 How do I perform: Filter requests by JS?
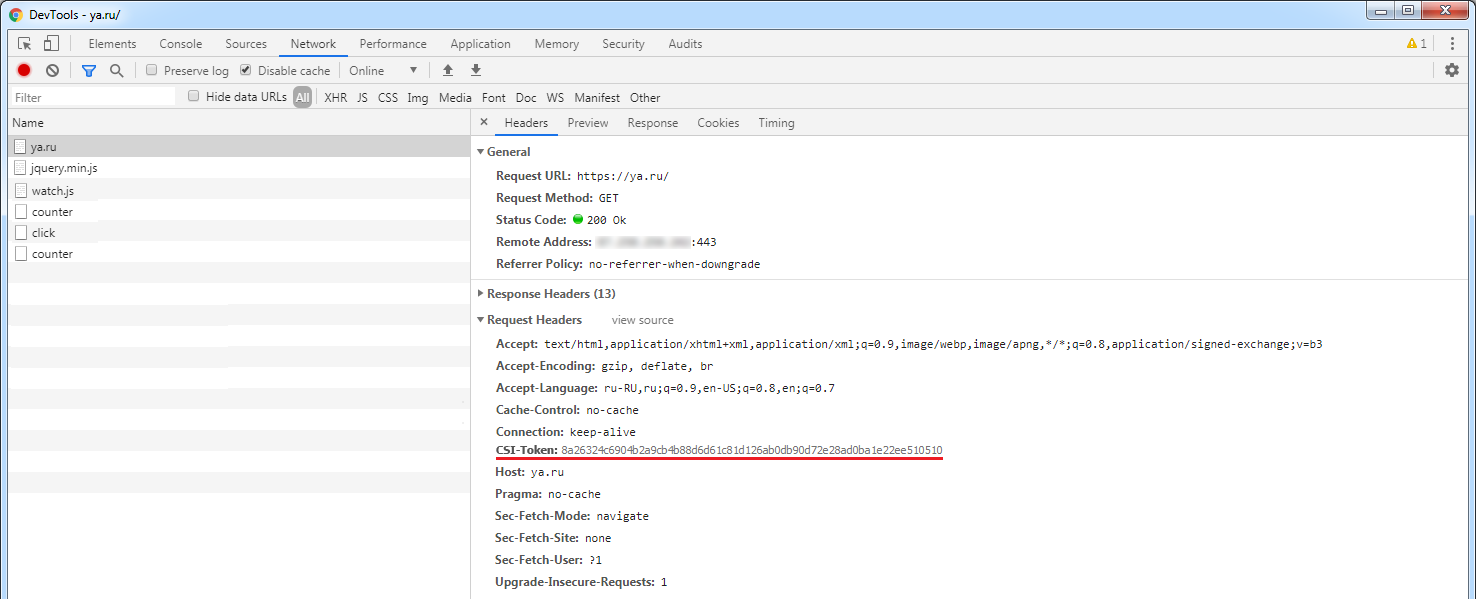click(x=362, y=98)
